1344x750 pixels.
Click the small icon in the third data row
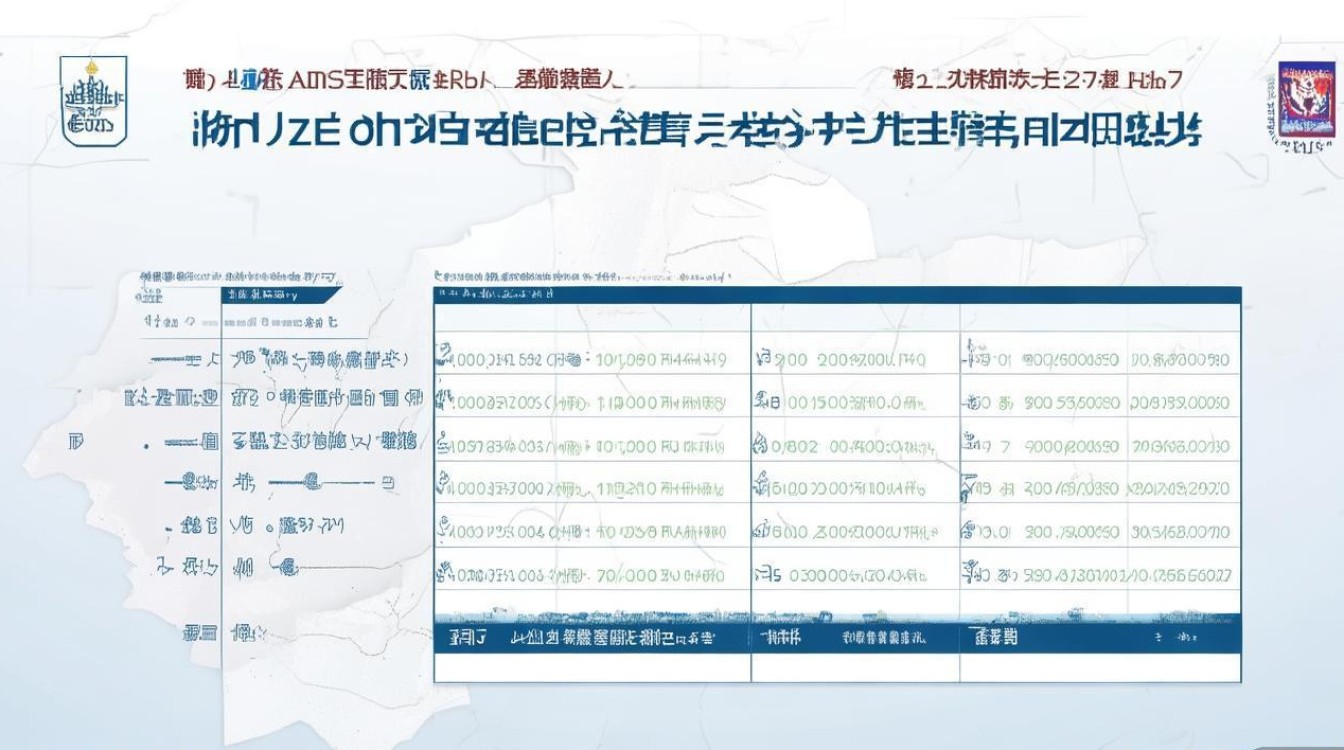pyautogui.click(x=444, y=443)
